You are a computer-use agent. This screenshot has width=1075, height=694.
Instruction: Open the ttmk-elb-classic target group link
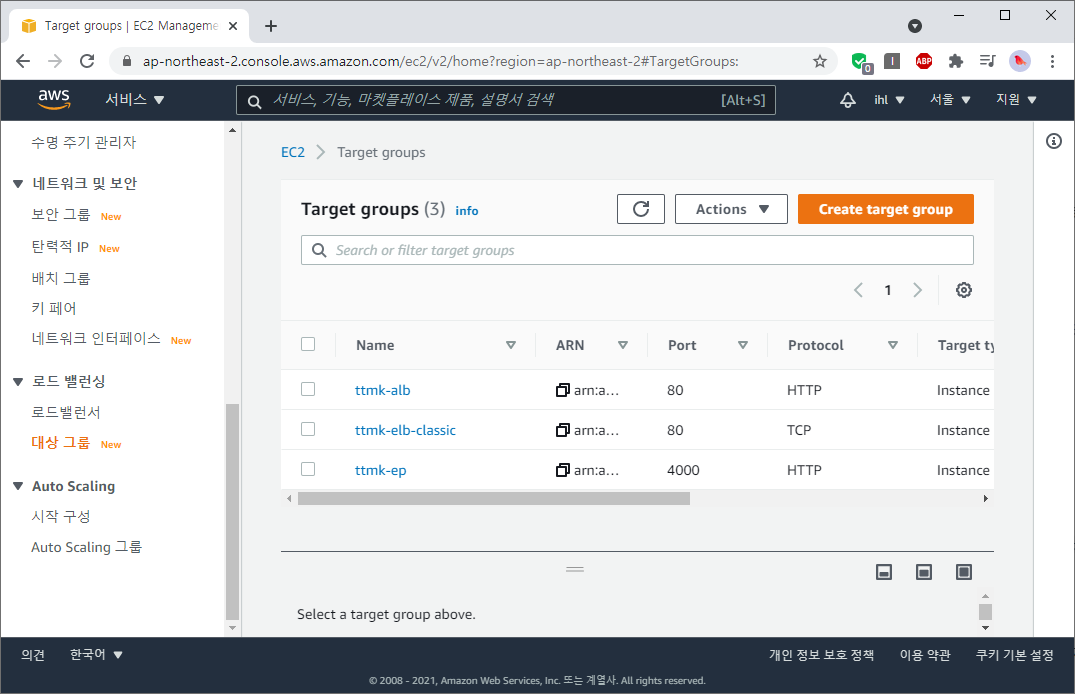(405, 430)
